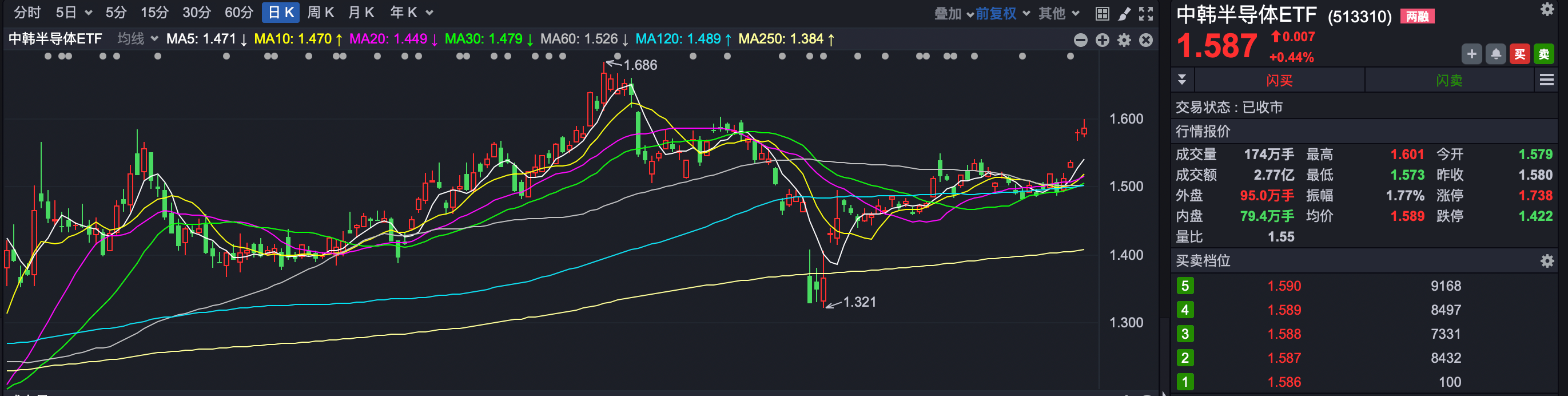Select the drawing brush tool

coord(1124,13)
